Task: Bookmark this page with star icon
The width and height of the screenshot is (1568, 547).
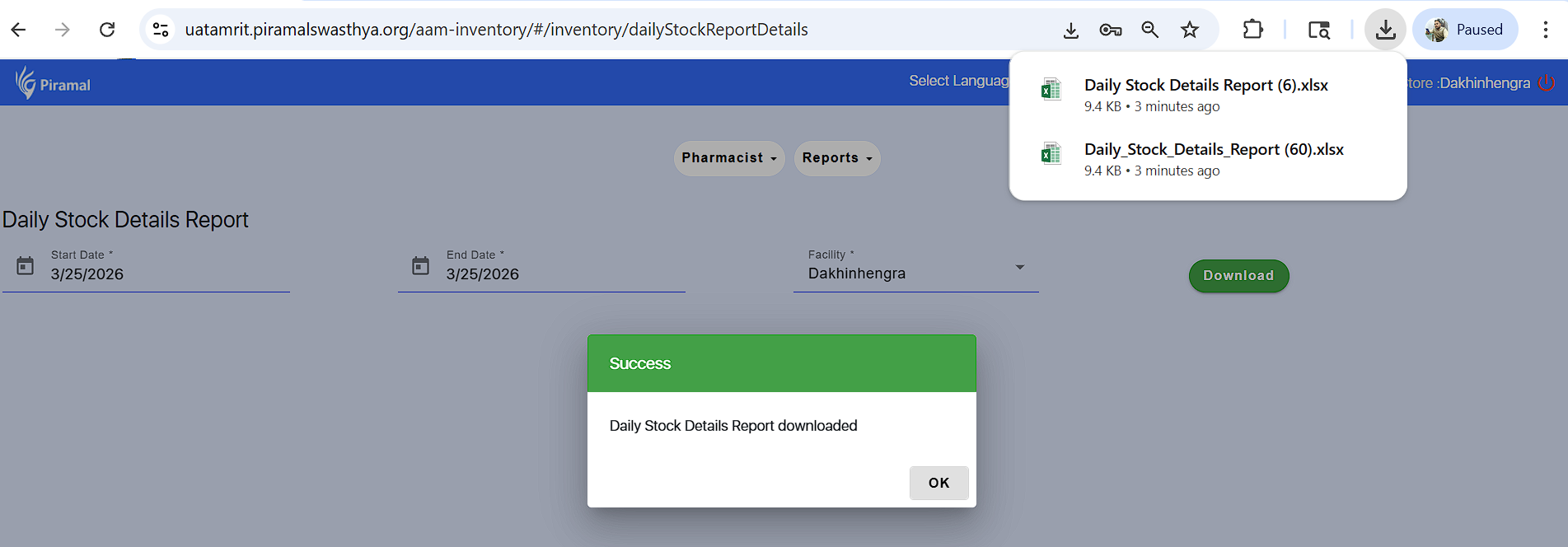Action: point(1189,30)
